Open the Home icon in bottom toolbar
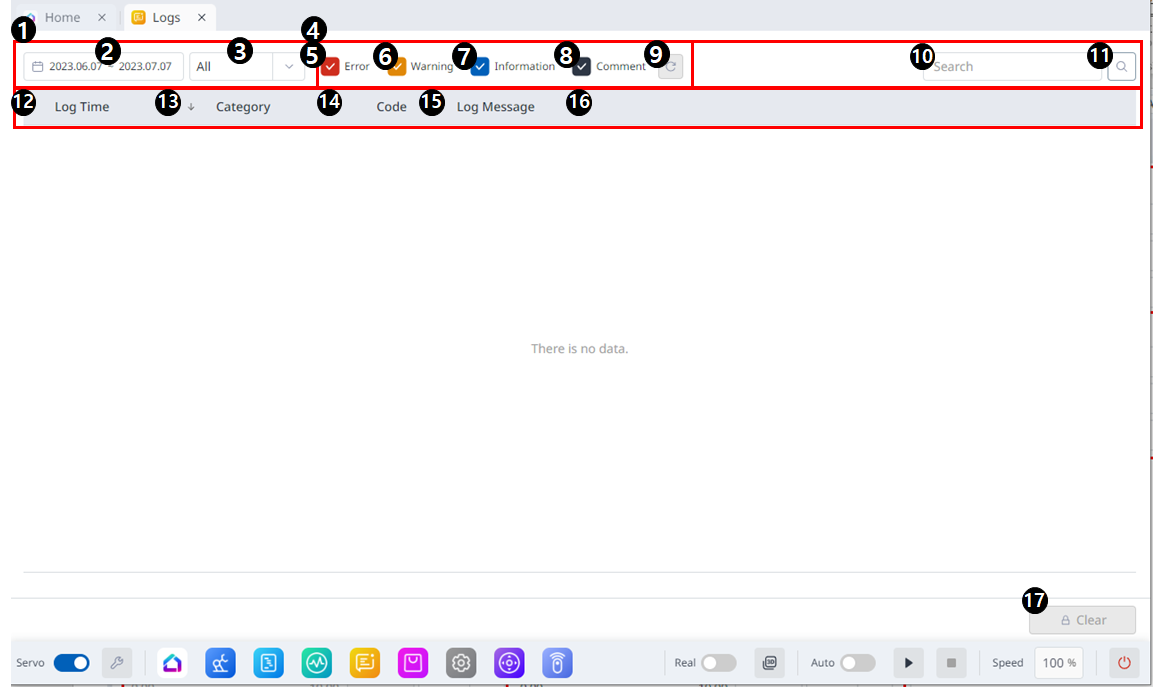This screenshot has width=1153, height=687. click(172, 662)
